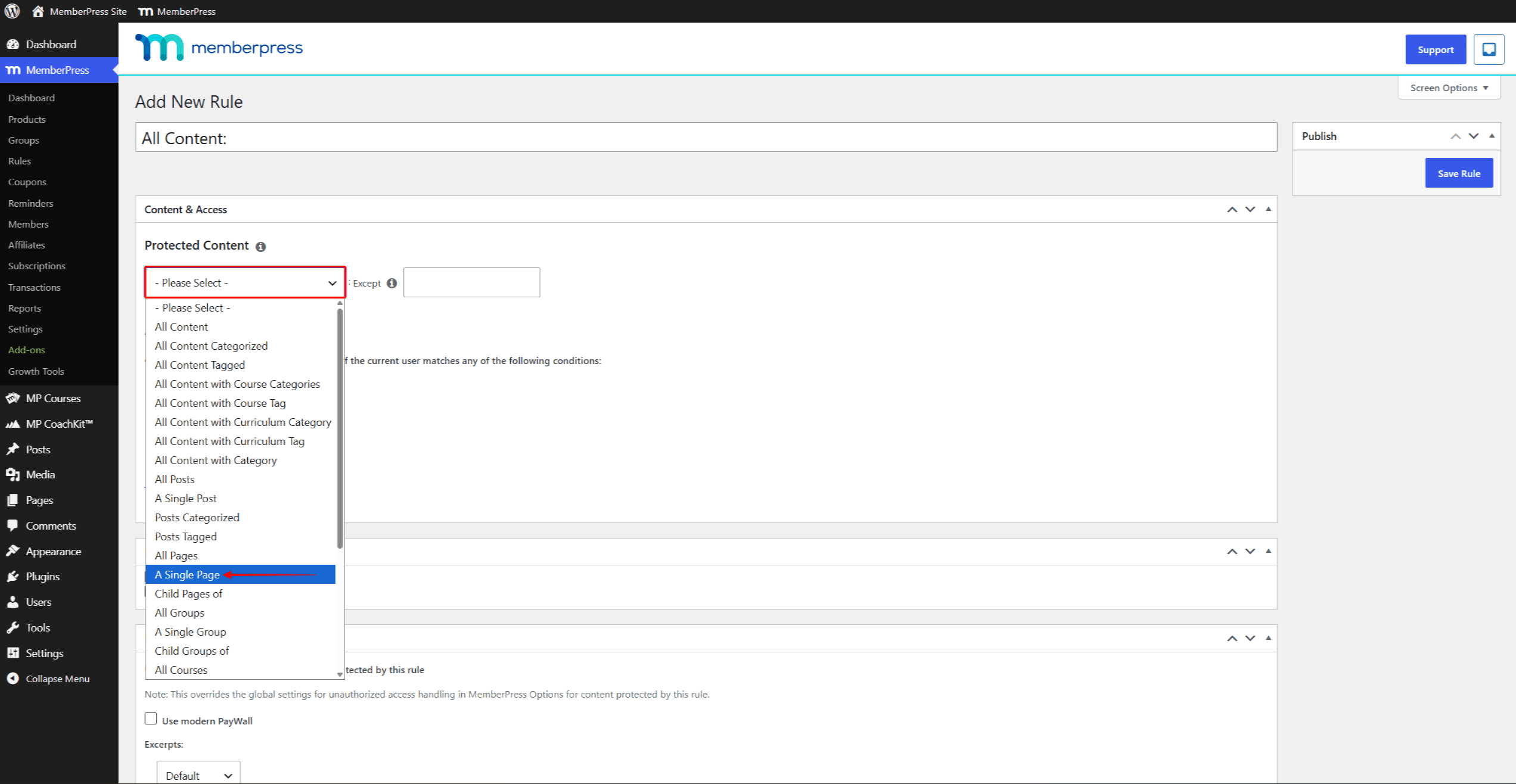Choose All Courses option
Viewport: 1516px width, 784px height.
pyautogui.click(x=241, y=670)
